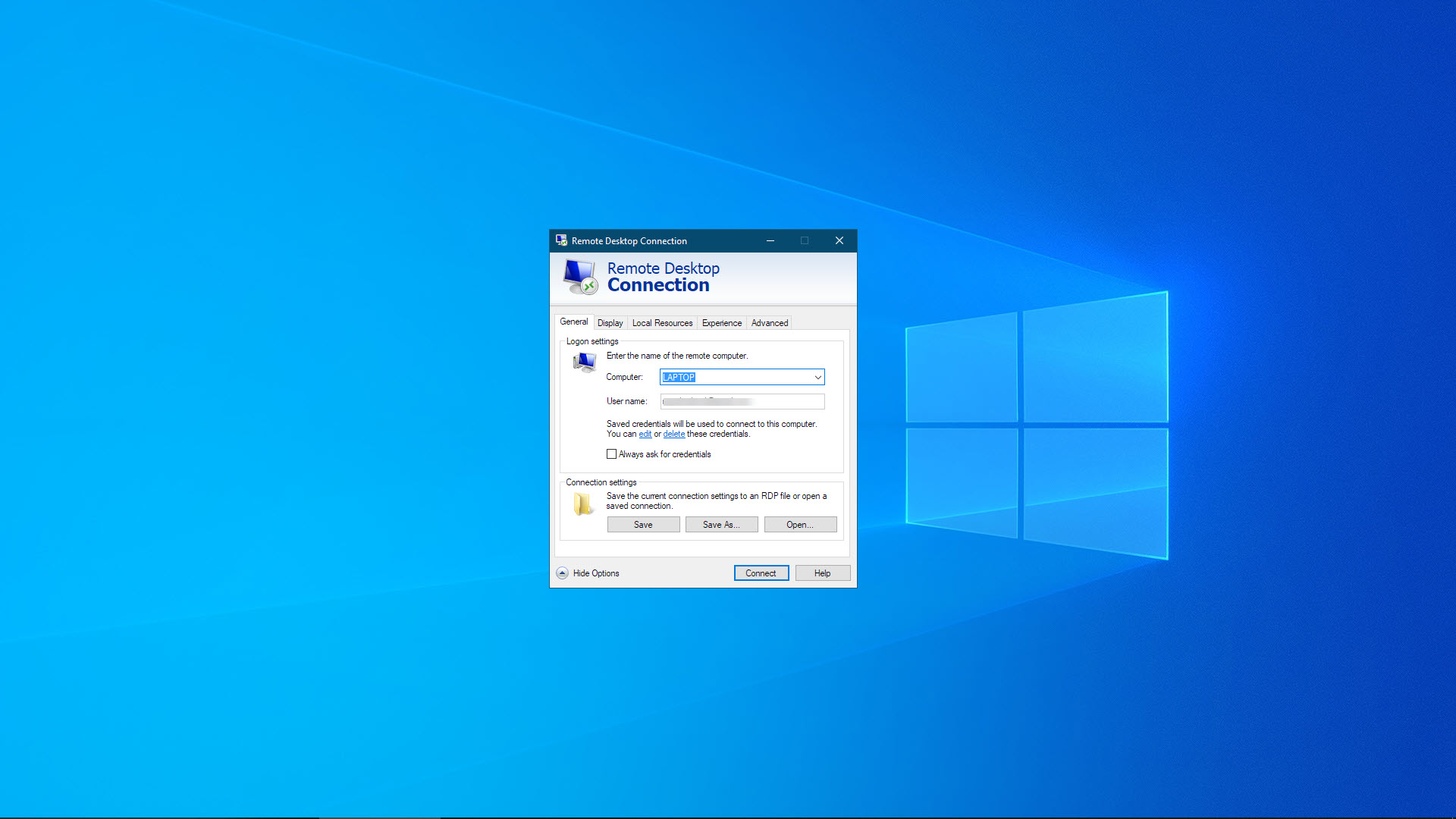The height and width of the screenshot is (819, 1456).
Task: Select the General tab
Action: pyautogui.click(x=575, y=322)
